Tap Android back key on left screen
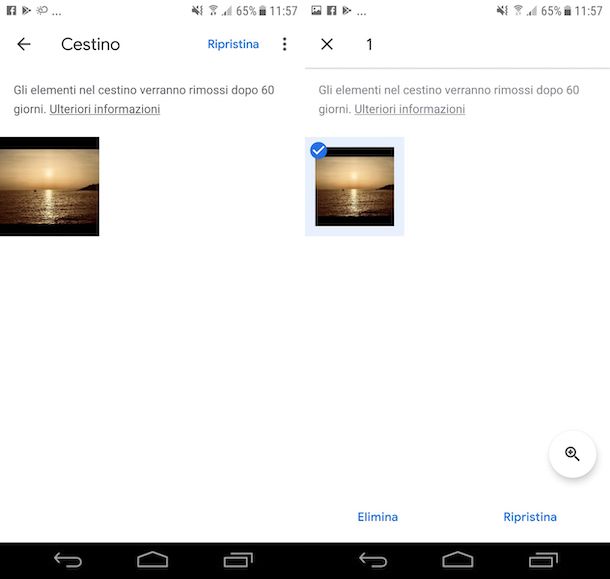The image size is (610, 579). pos(68,560)
